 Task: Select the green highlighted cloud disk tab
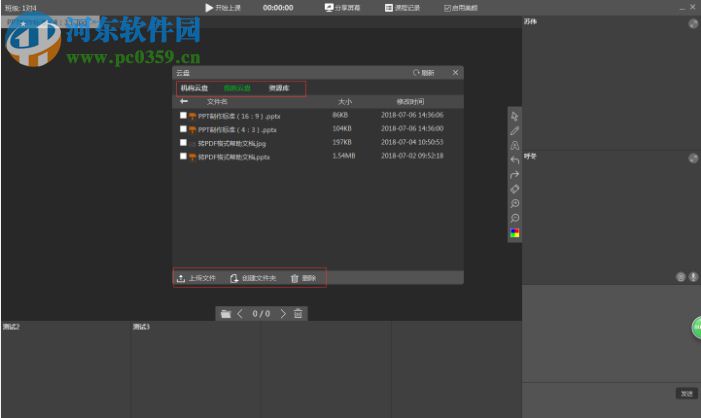237,88
